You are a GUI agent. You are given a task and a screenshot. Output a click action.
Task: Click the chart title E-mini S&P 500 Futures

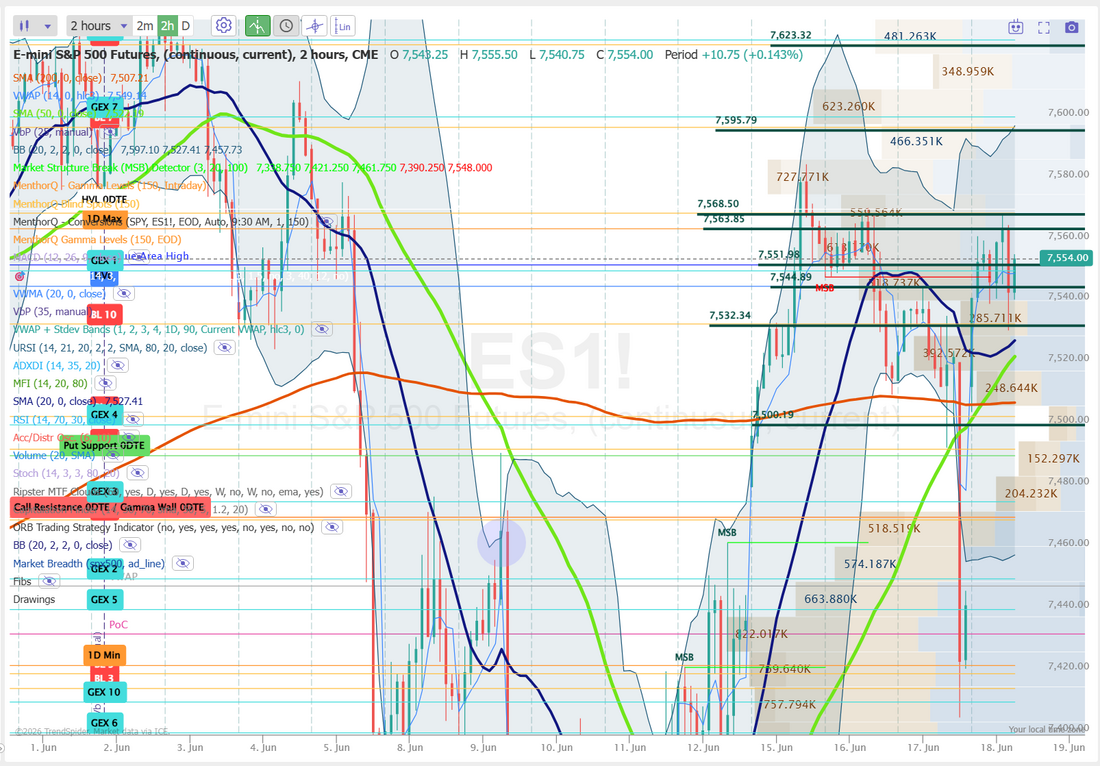[196, 54]
